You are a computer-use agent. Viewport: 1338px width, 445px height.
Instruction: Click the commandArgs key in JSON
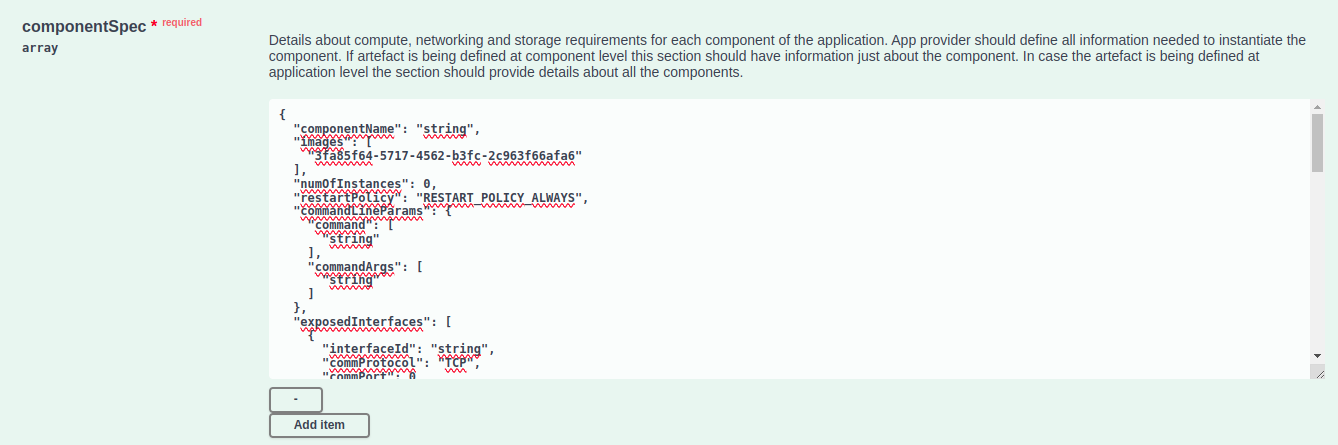tap(354, 268)
